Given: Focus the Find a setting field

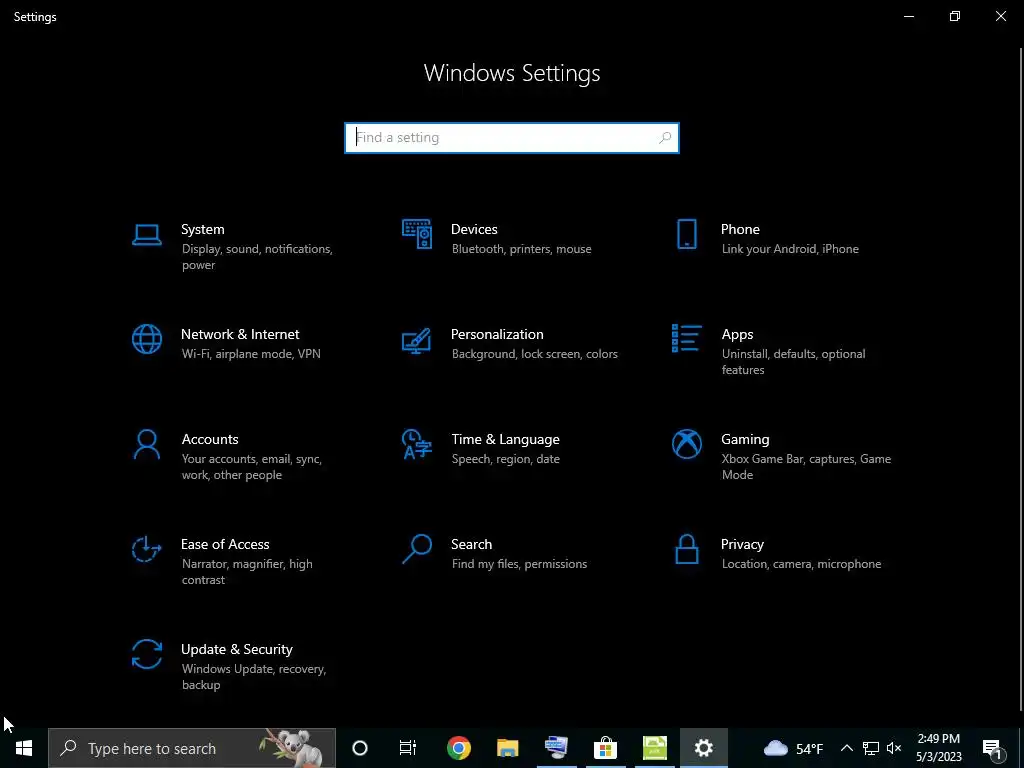Looking at the screenshot, I should pos(512,138).
